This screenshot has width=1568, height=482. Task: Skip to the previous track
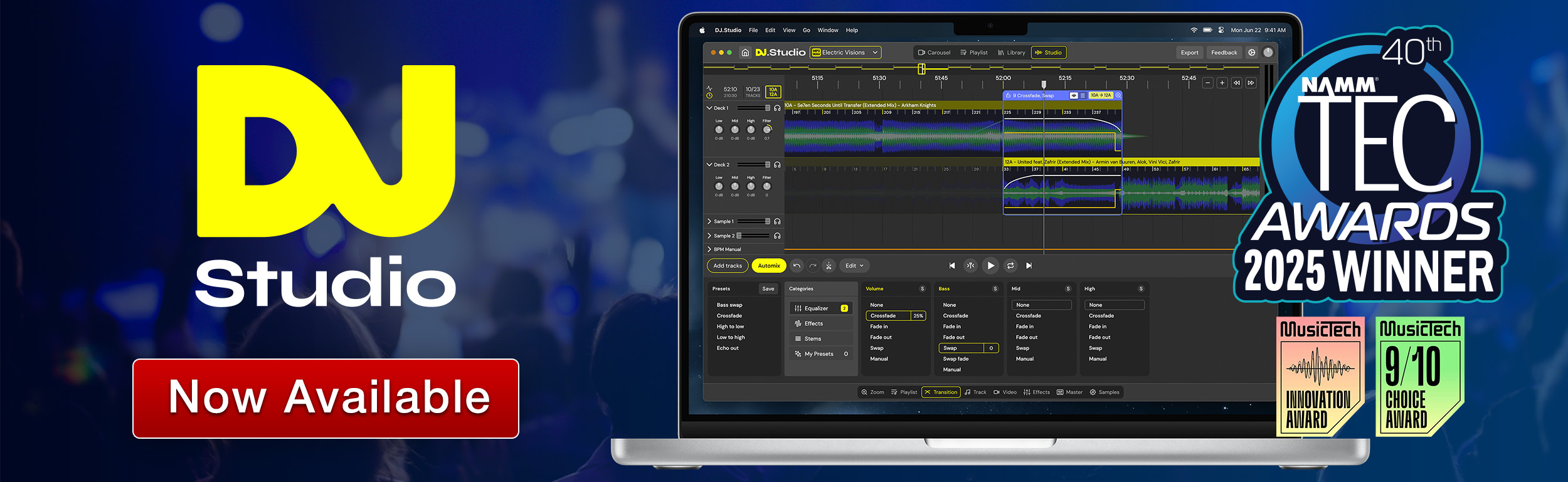pyautogui.click(x=952, y=266)
